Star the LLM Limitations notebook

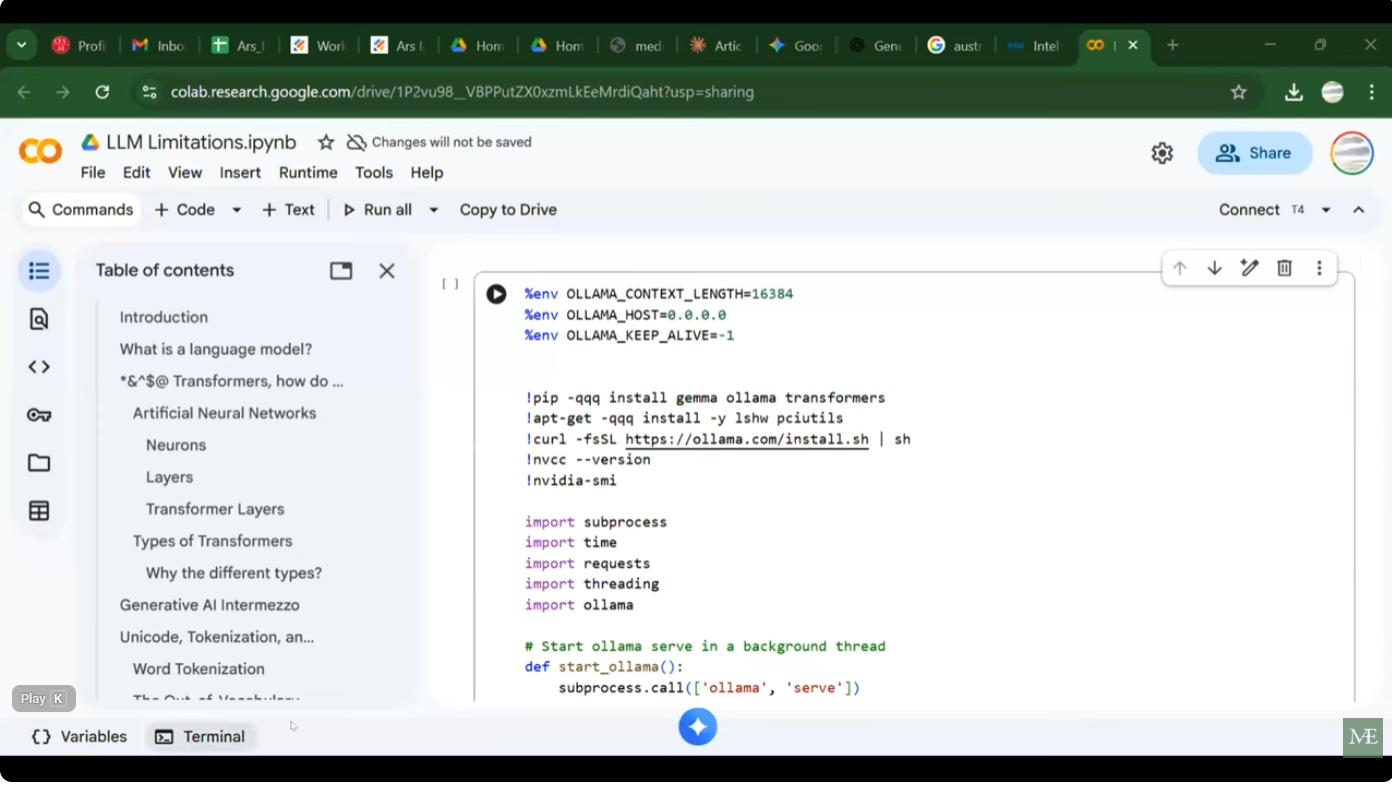pyautogui.click(x=326, y=142)
